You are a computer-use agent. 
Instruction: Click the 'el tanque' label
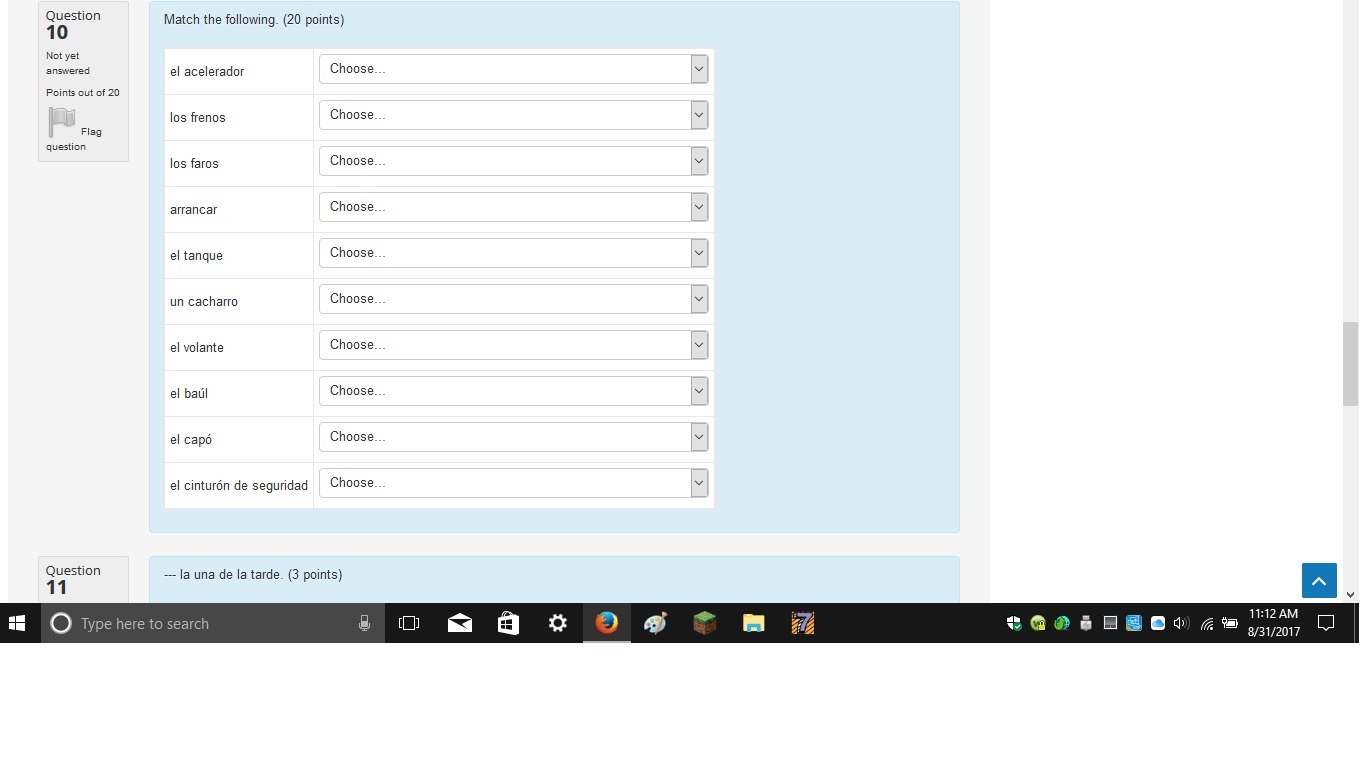tap(196, 256)
